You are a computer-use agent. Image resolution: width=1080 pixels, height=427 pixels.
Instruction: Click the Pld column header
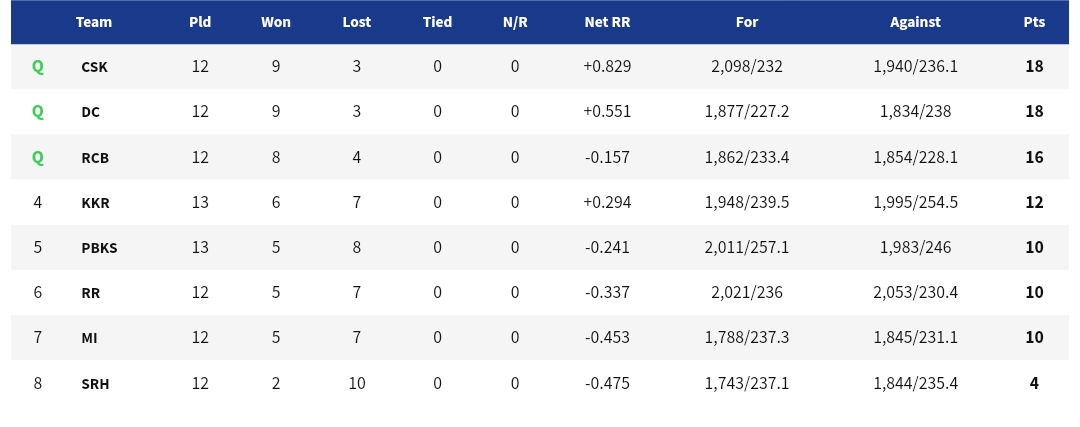pyautogui.click(x=200, y=22)
